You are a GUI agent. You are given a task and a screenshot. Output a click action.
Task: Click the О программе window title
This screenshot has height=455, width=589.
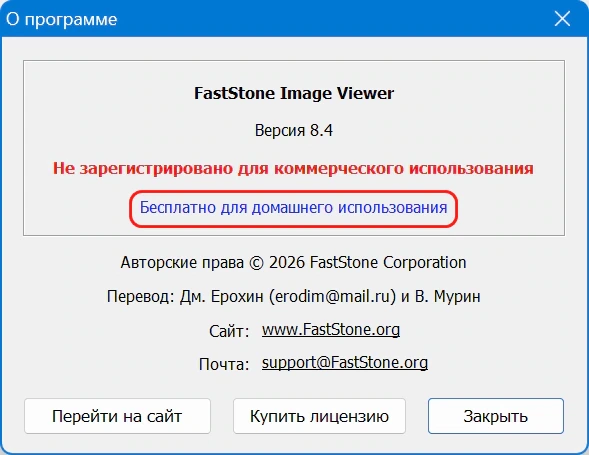pyautogui.click(x=62, y=19)
